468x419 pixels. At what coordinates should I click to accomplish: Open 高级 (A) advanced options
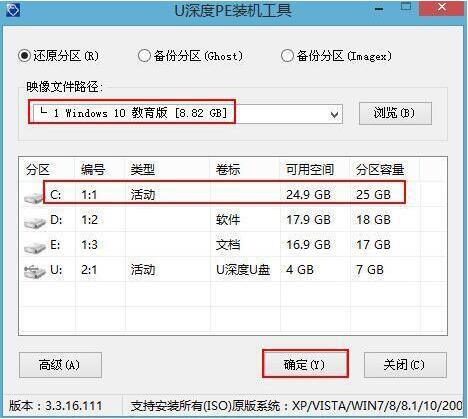(60, 365)
